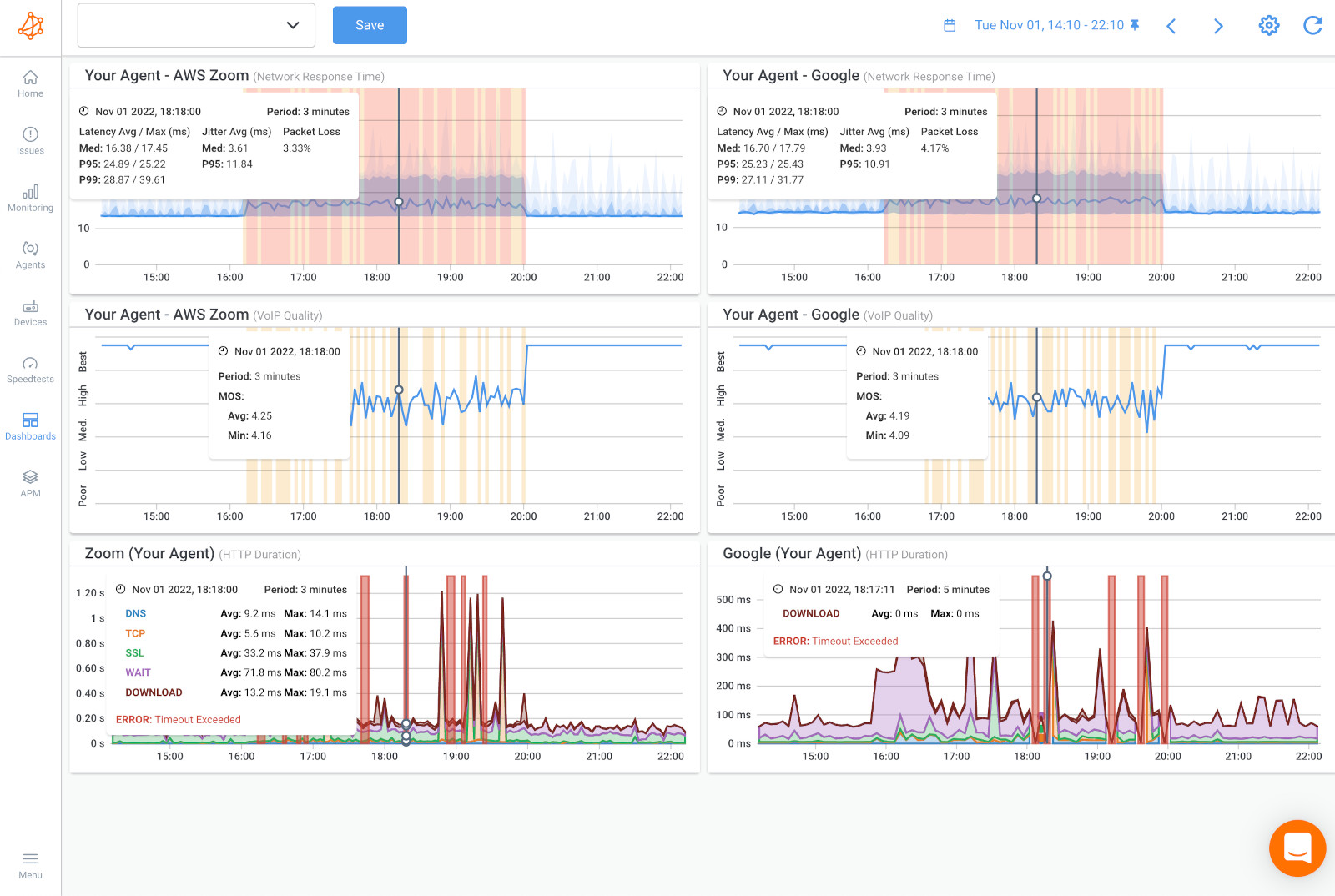Open the APM section from the sidebar
Screen dimensions: 1335x896
coord(30,482)
